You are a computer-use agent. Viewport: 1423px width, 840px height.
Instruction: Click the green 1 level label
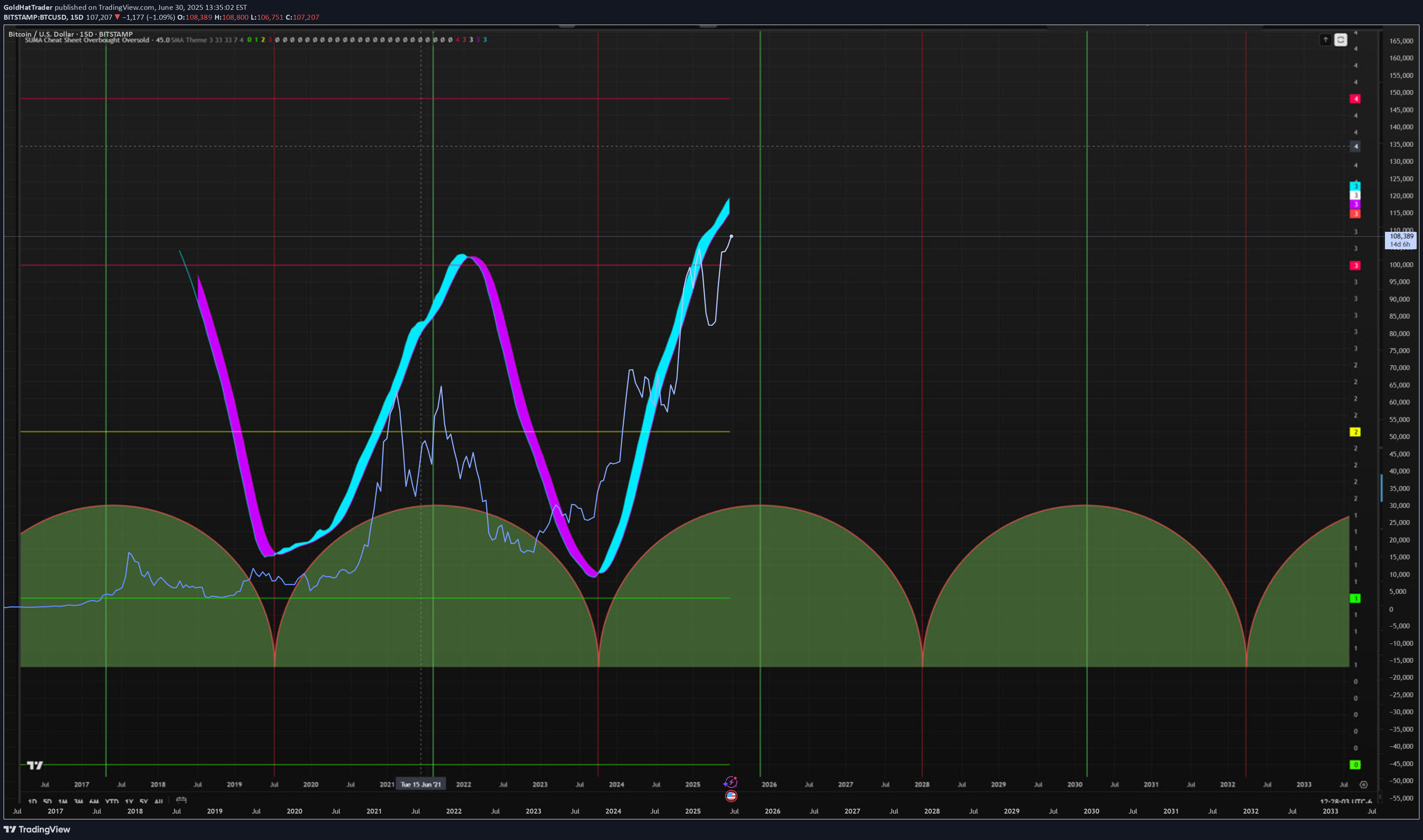point(1355,598)
